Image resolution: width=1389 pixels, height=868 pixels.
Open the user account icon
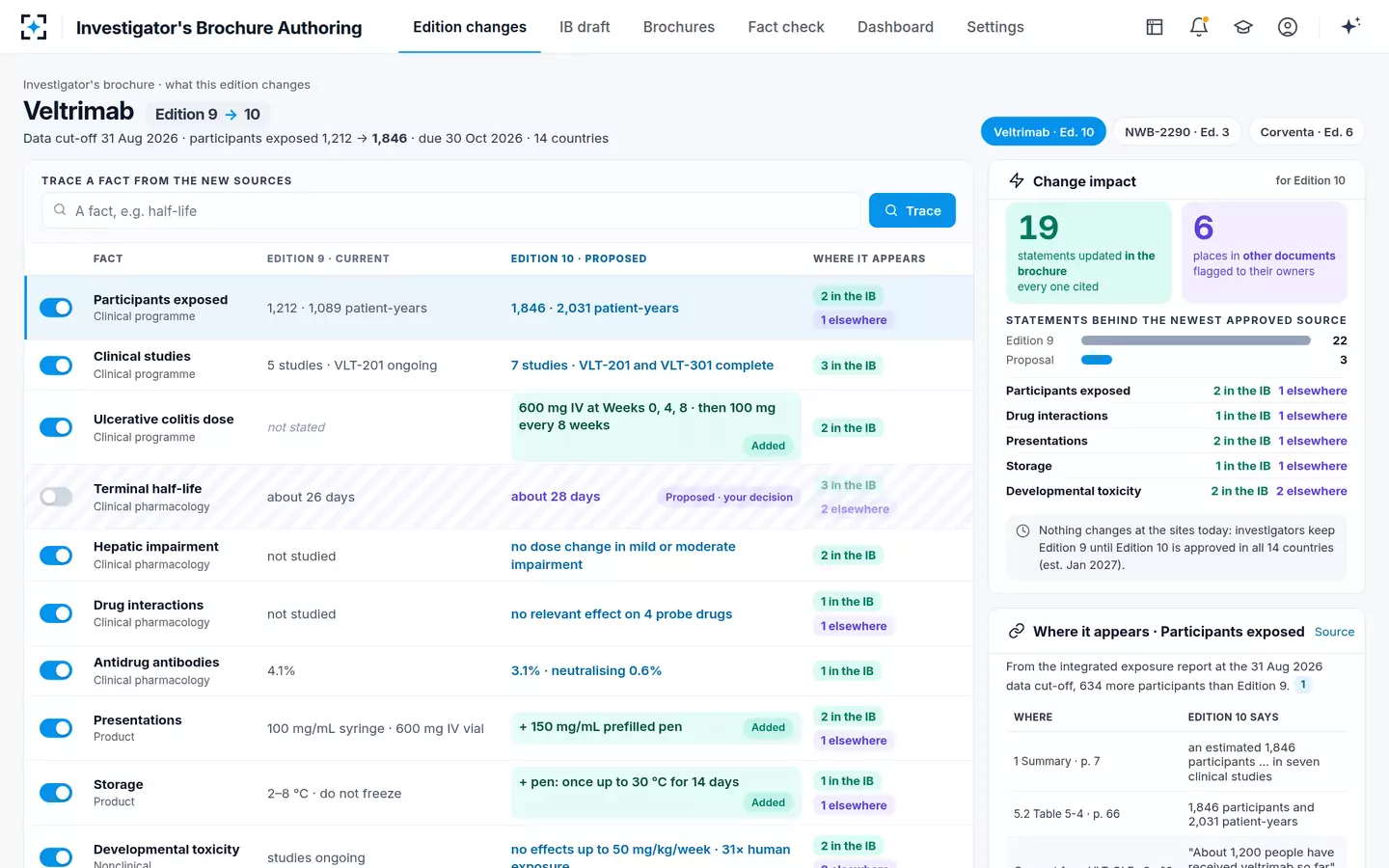1288,27
